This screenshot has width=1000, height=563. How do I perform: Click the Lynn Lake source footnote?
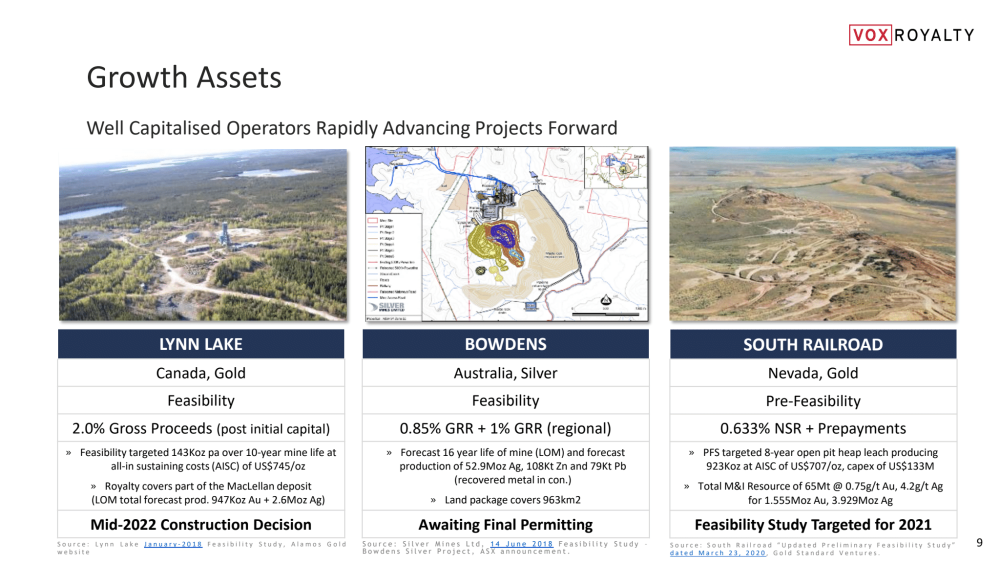click(x=202, y=548)
